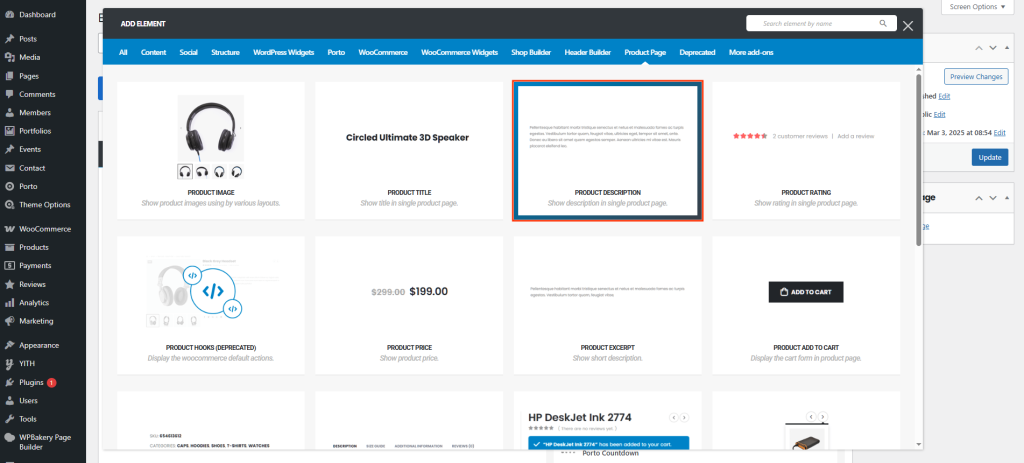Open the Header Builder tab
This screenshot has width=1024, height=463.
pyautogui.click(x=587, y=52)
